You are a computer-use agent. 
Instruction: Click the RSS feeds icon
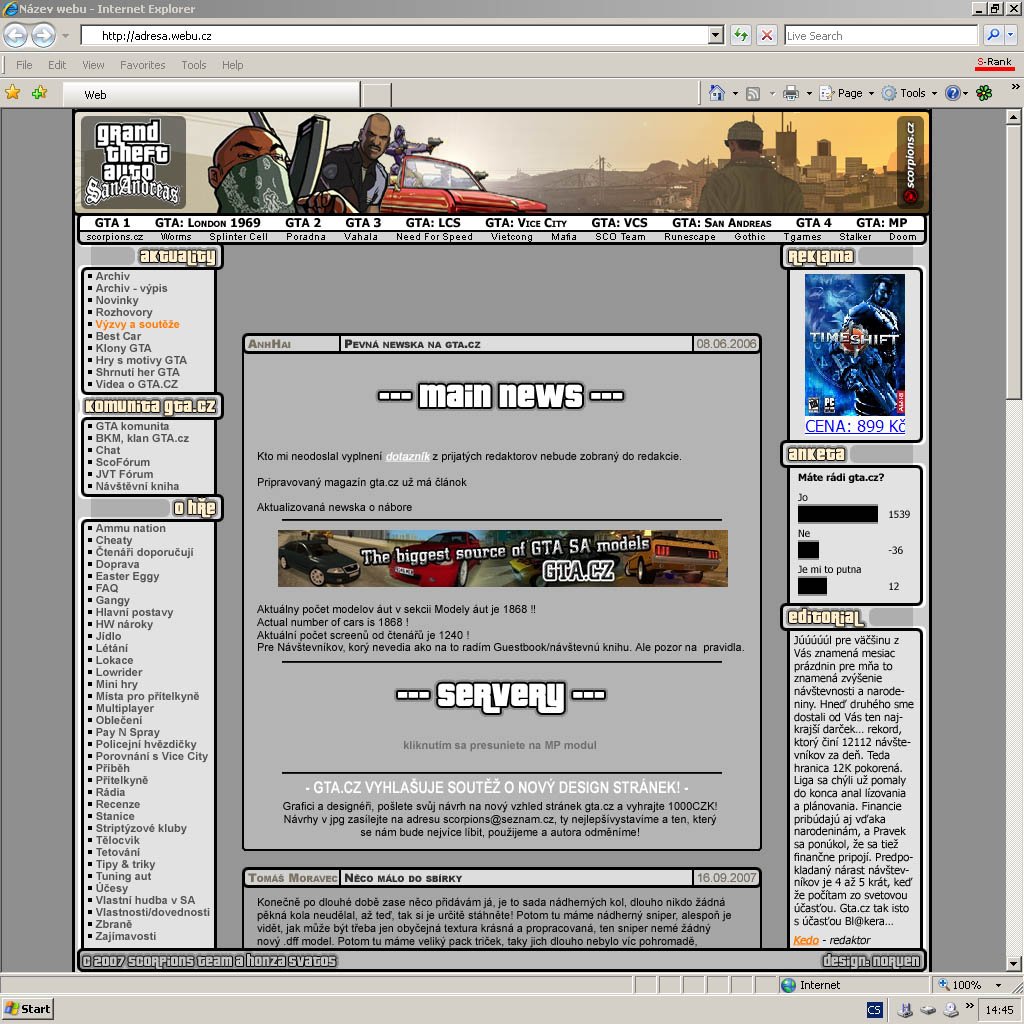pos(753,93)
